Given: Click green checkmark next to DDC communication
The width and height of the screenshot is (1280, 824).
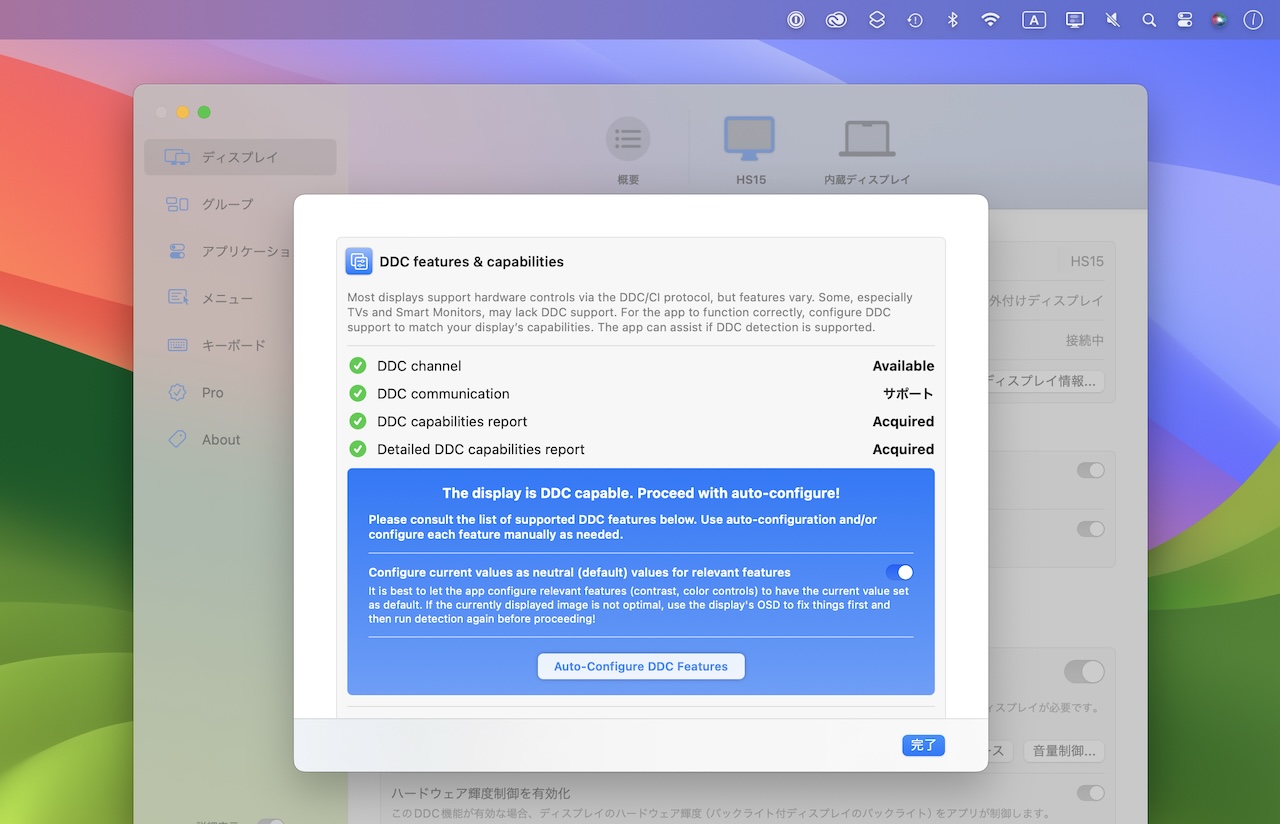Looking at the screenshot, I should pos(358,394).
